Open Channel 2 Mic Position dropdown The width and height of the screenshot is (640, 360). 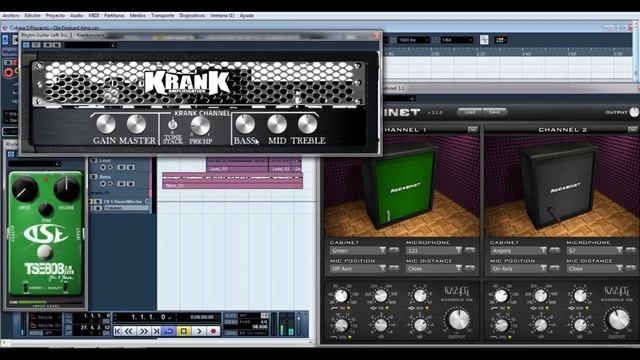coord(518,269)
